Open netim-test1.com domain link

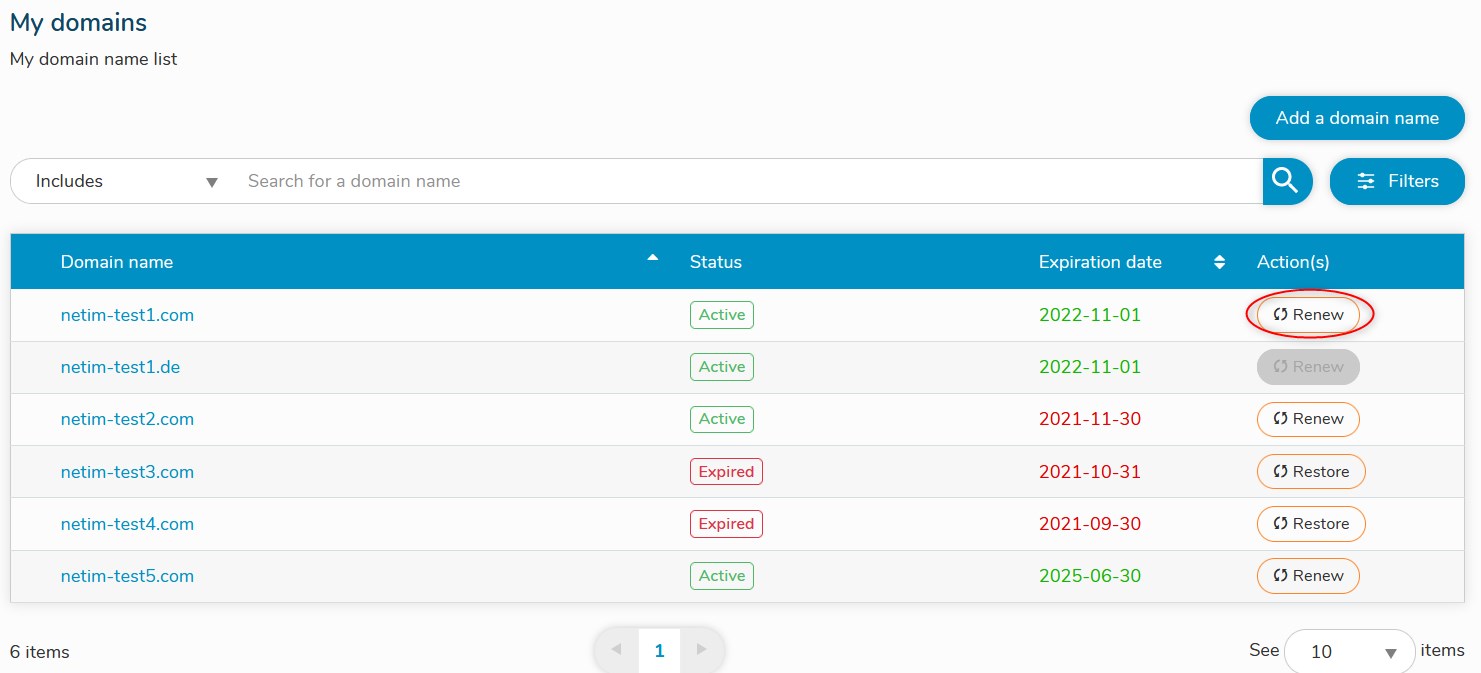click(127, 315)
